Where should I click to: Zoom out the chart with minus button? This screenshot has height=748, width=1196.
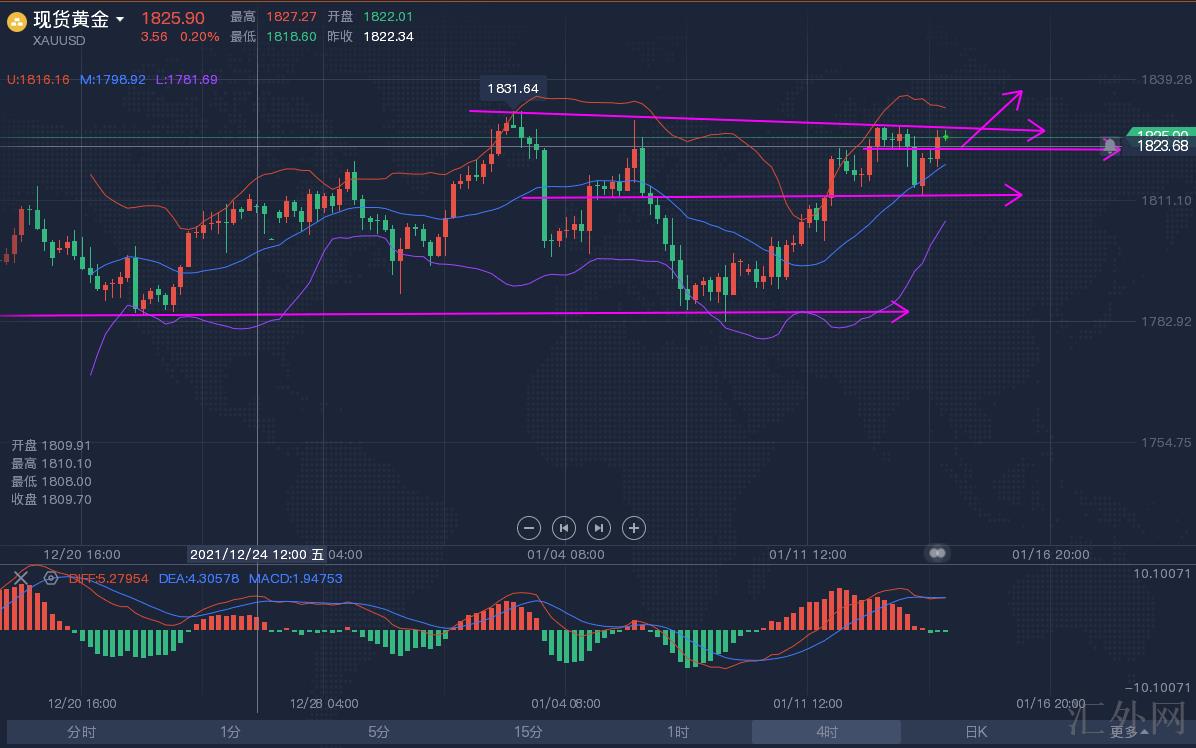(x=529, y=528)
